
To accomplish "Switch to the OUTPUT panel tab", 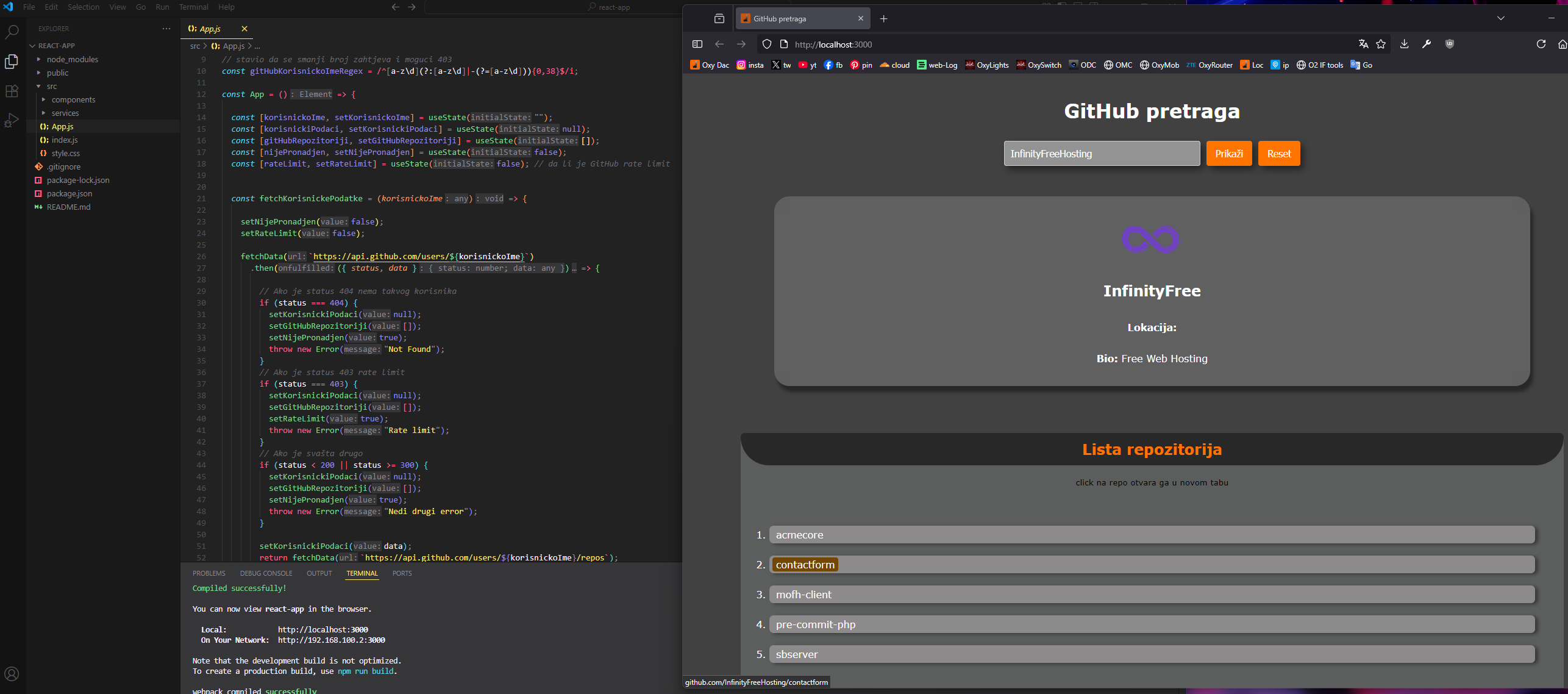I will pyautogui.click(x=319, y=573).
